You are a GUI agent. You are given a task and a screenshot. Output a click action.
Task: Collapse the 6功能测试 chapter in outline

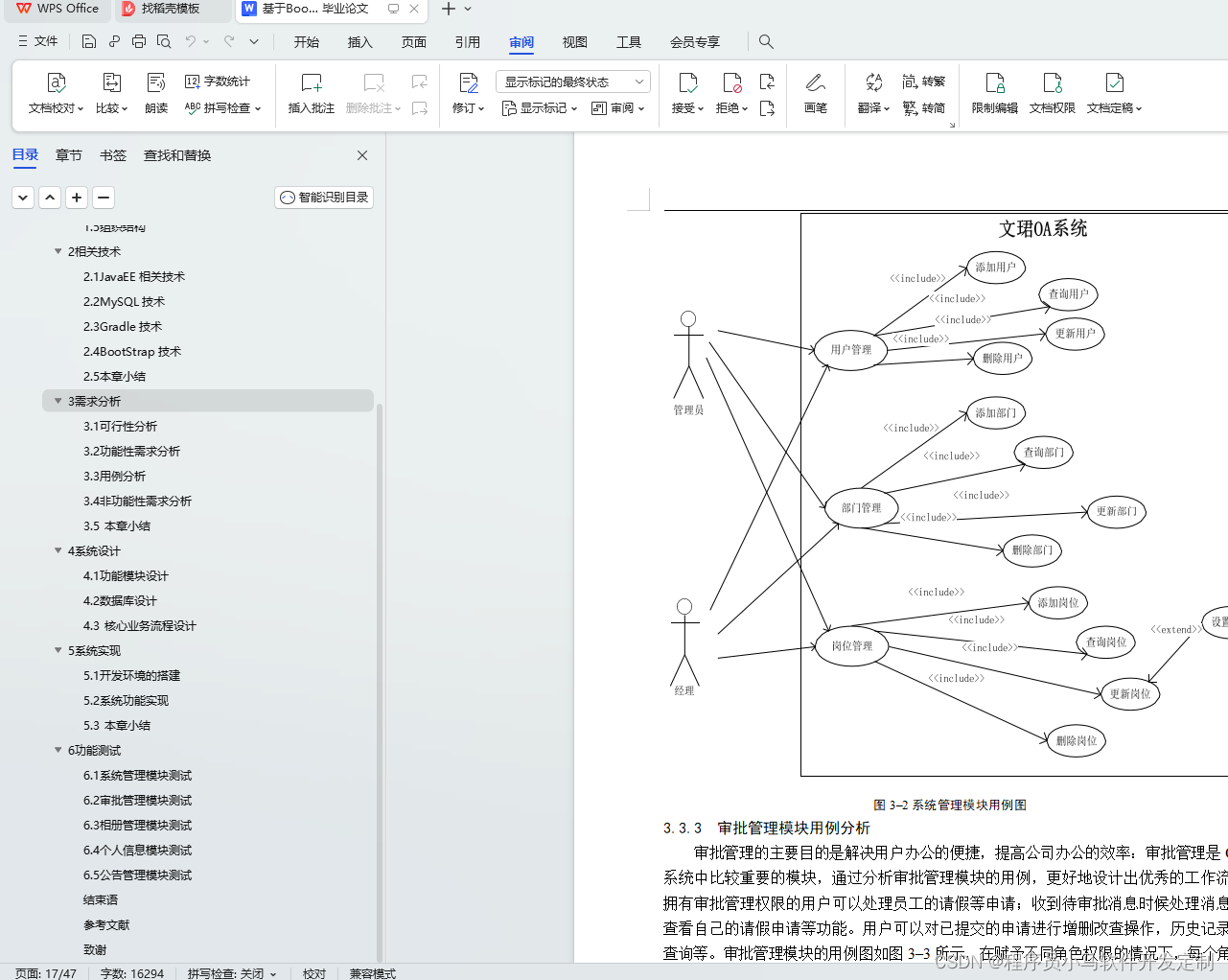pos(58,750)
